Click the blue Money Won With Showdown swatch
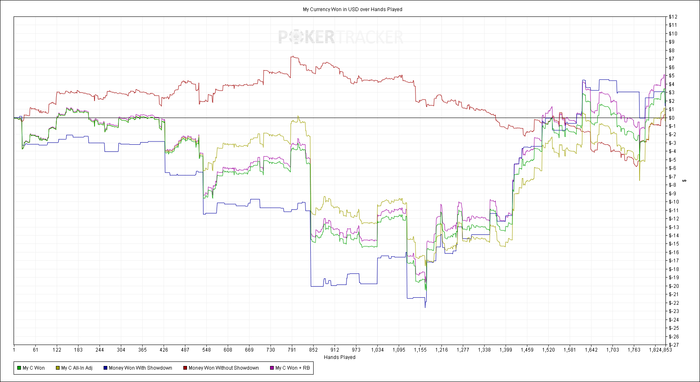The width and height of the screenshot is (700, 382). coord(105,368)
